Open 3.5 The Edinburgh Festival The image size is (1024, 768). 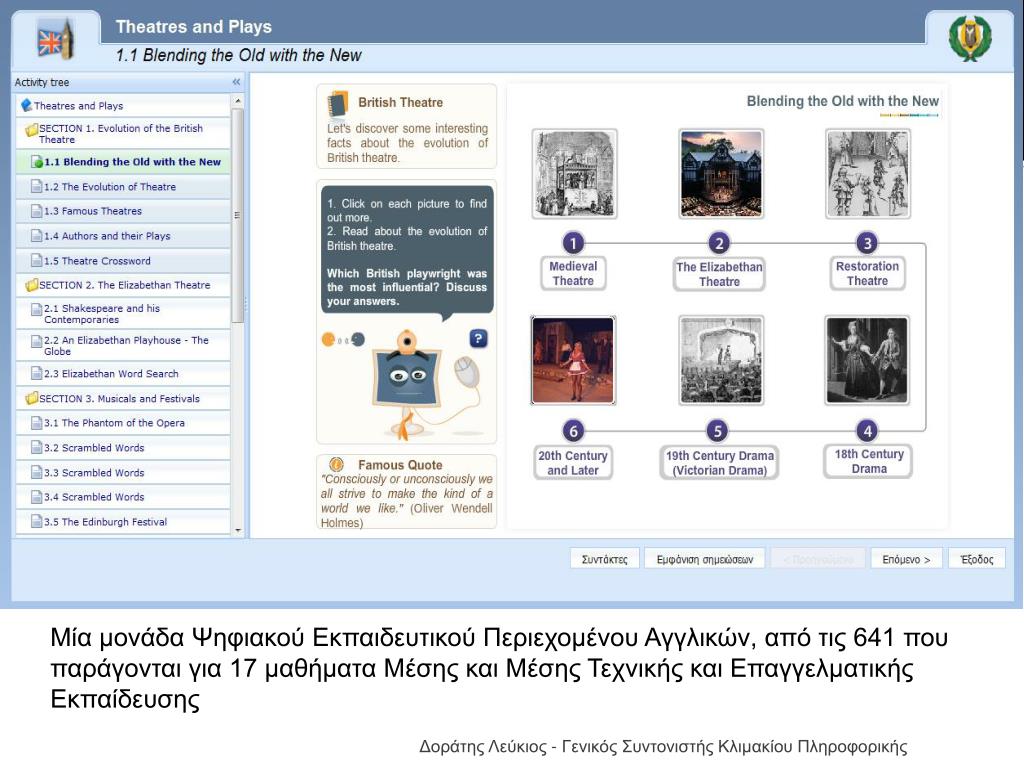tap(123, 522)
